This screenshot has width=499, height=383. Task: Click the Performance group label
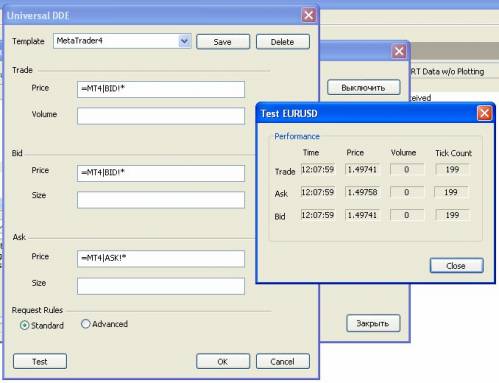(297, 136)
